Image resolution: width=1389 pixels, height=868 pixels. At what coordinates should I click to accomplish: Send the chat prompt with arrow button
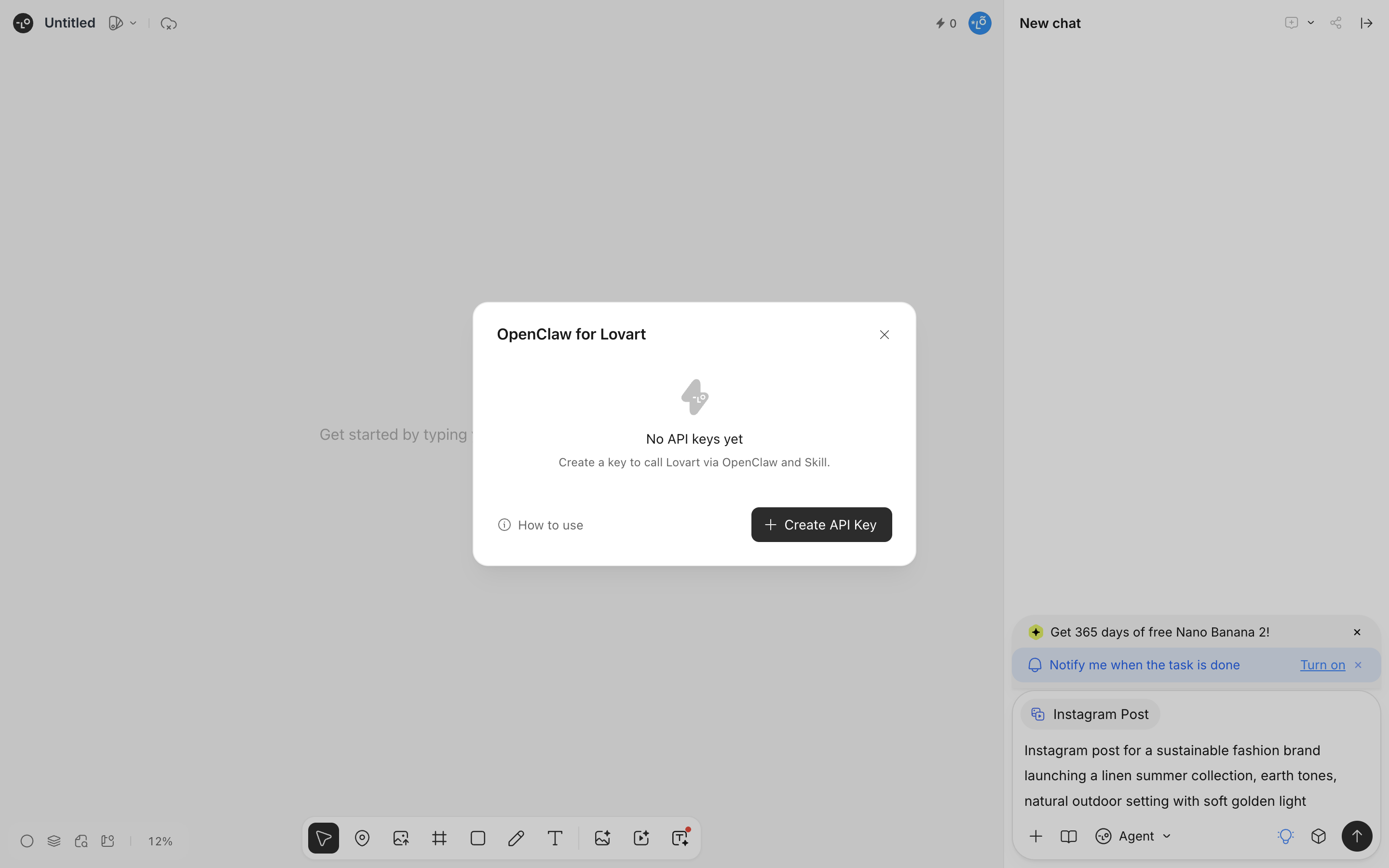point(1357,837)
